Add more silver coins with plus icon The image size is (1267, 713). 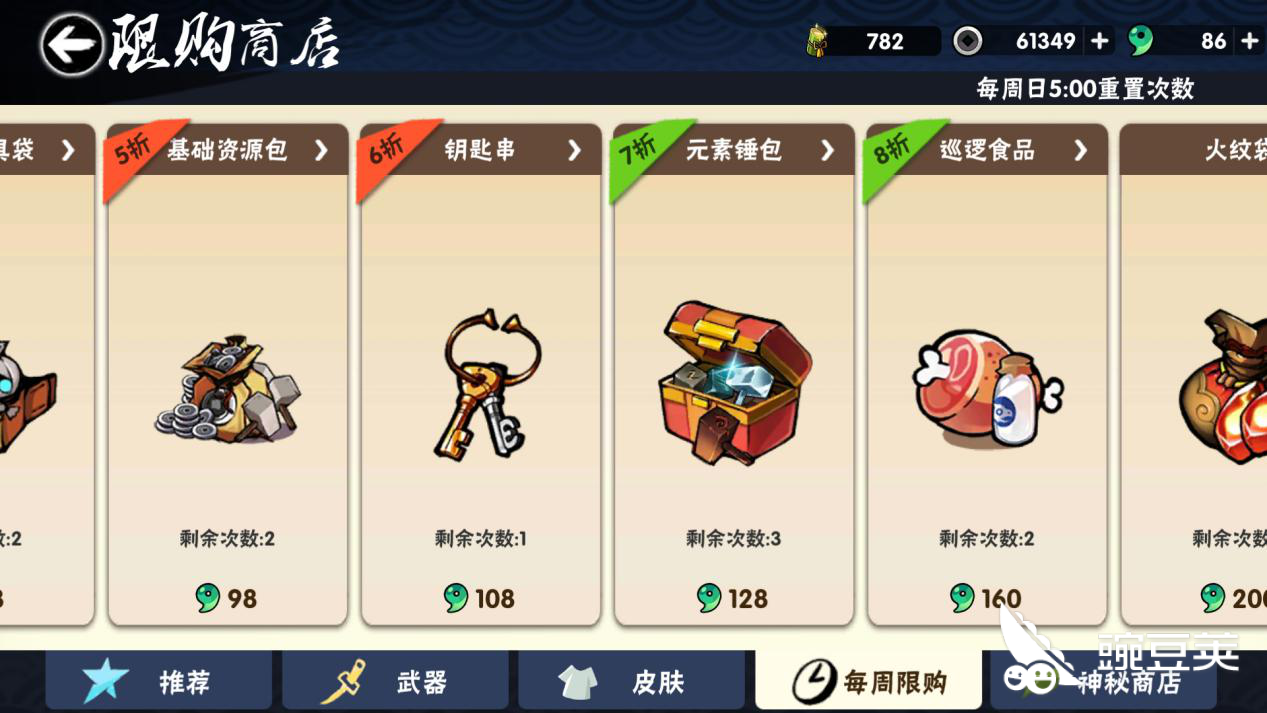point(1099,41)
